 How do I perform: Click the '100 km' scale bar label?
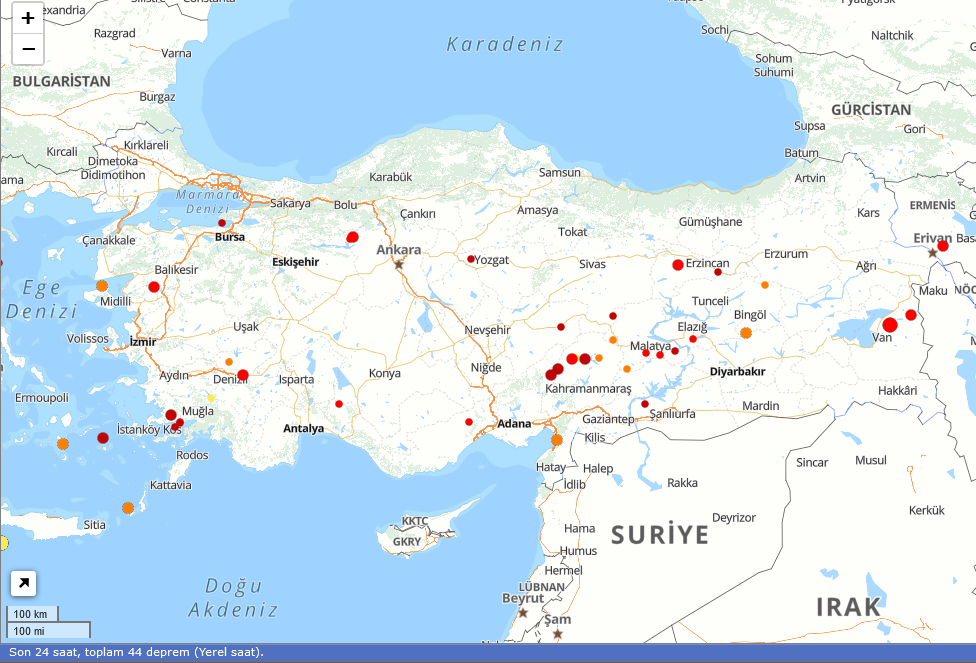(30, 614)
